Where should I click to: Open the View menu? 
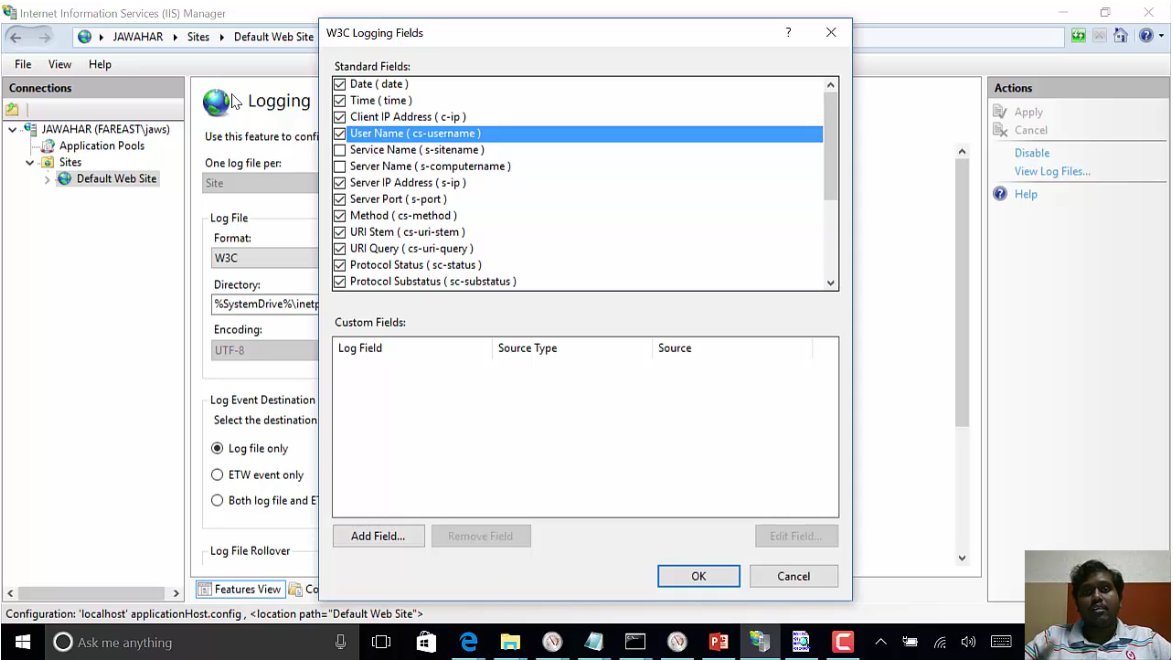[x=59, y=64]
